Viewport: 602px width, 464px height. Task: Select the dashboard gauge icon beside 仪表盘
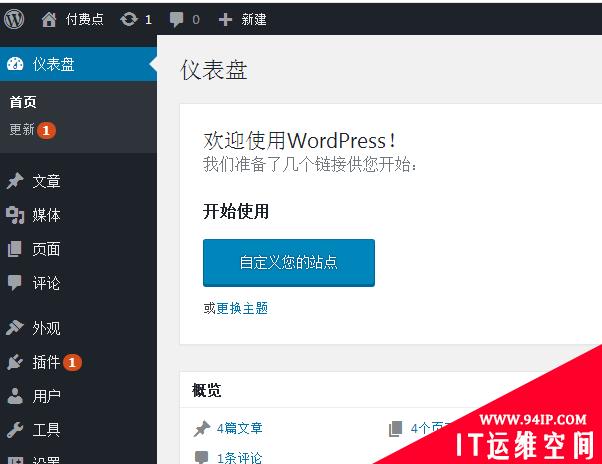15,64
